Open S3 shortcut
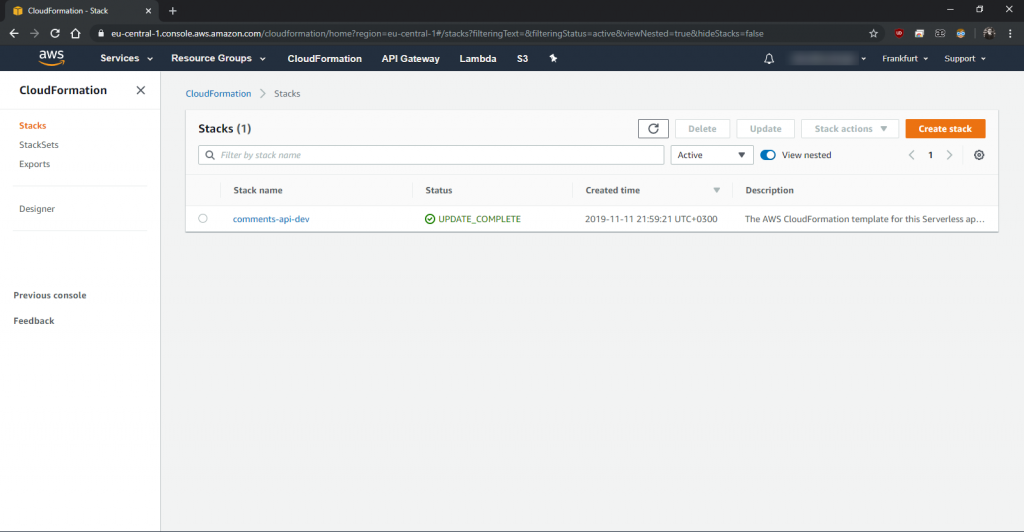Screen dimensions: 1024x532 522,59
